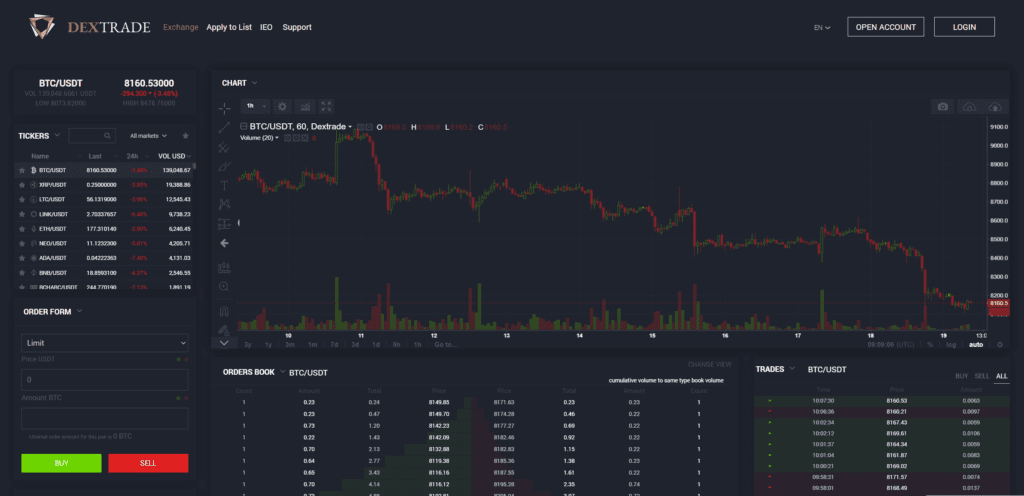Open the Support nav item
The height and width of the screenshot is (496, 1024).
click(297, 27)
